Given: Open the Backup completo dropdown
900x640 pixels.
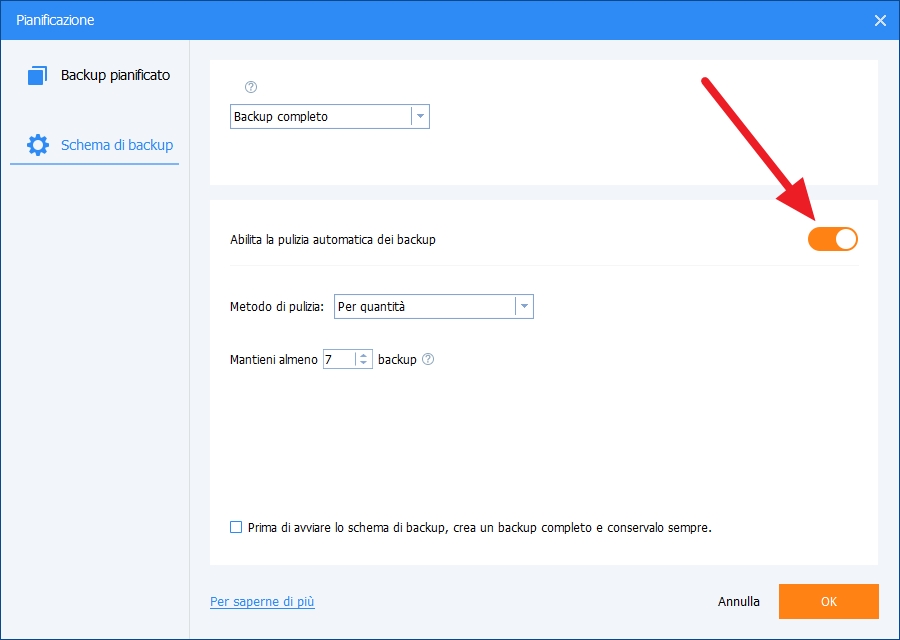Looking at the screenshot, I should pos(329,117).
